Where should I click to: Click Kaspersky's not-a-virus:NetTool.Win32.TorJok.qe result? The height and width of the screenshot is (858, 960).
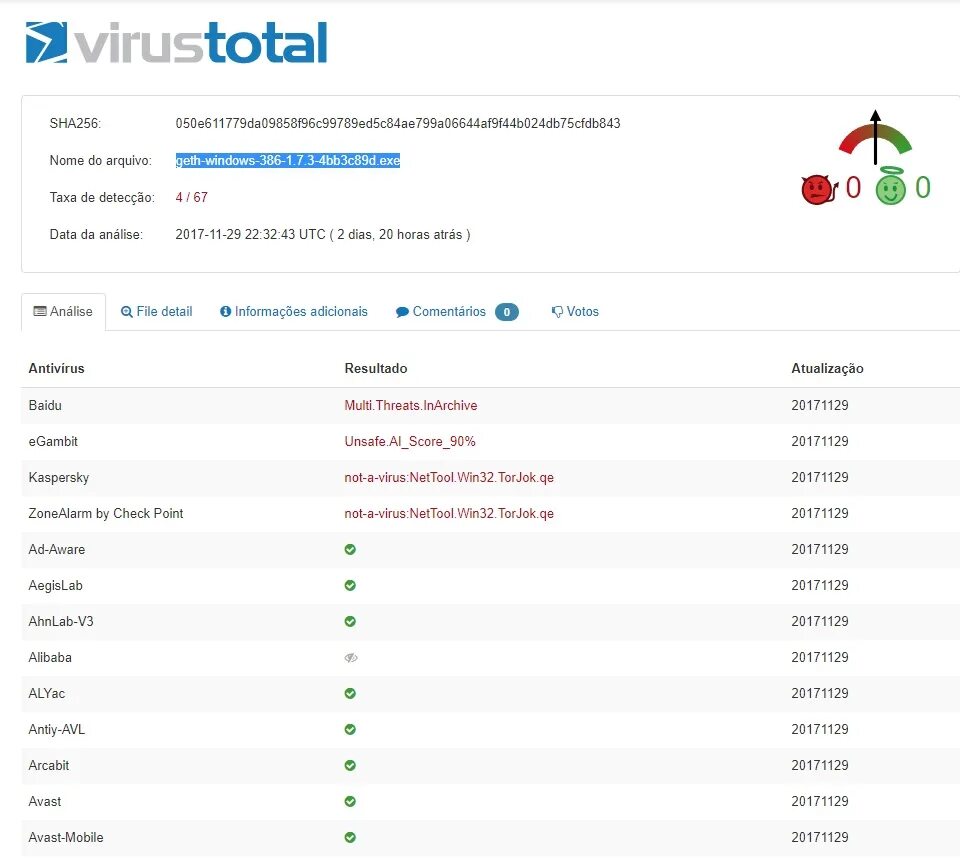(x=449, y=478)
